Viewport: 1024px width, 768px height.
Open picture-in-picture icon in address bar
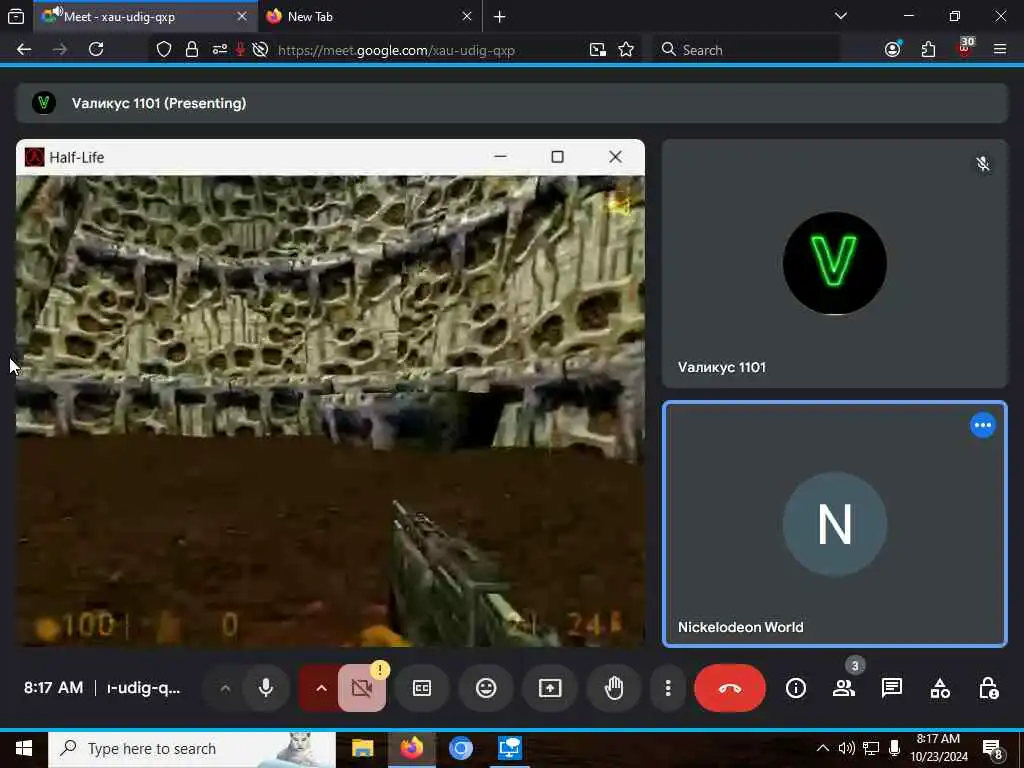598,50
